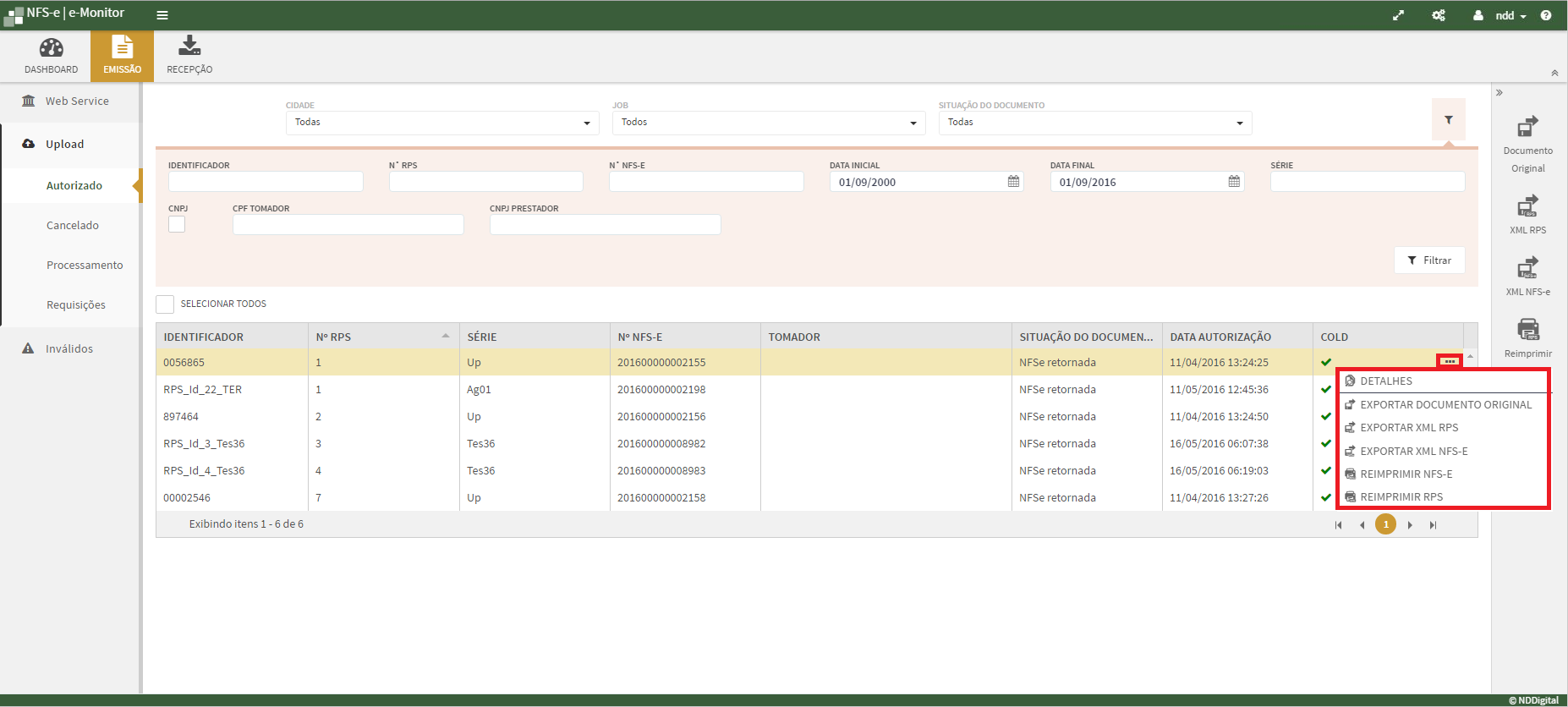Expand the Cidade dropdown
Viewport: 1568px width, 707px height.
click(442, 123)
